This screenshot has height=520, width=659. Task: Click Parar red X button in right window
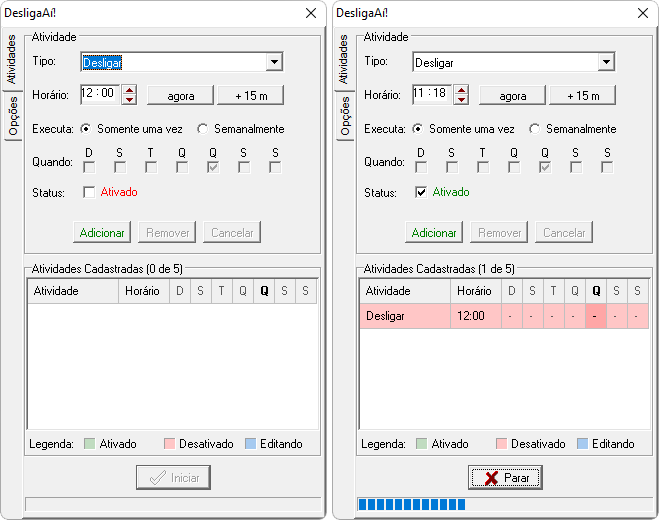505,477
